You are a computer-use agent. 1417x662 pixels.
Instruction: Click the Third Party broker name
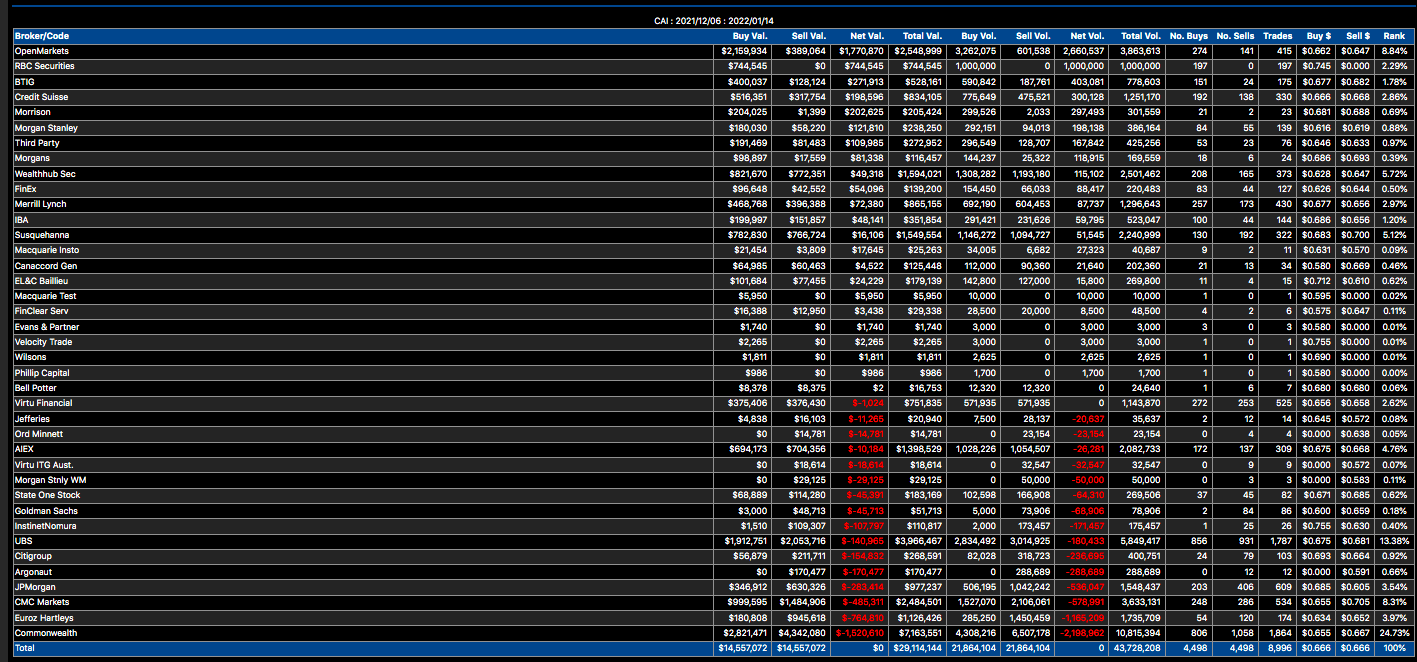[37, 143]
